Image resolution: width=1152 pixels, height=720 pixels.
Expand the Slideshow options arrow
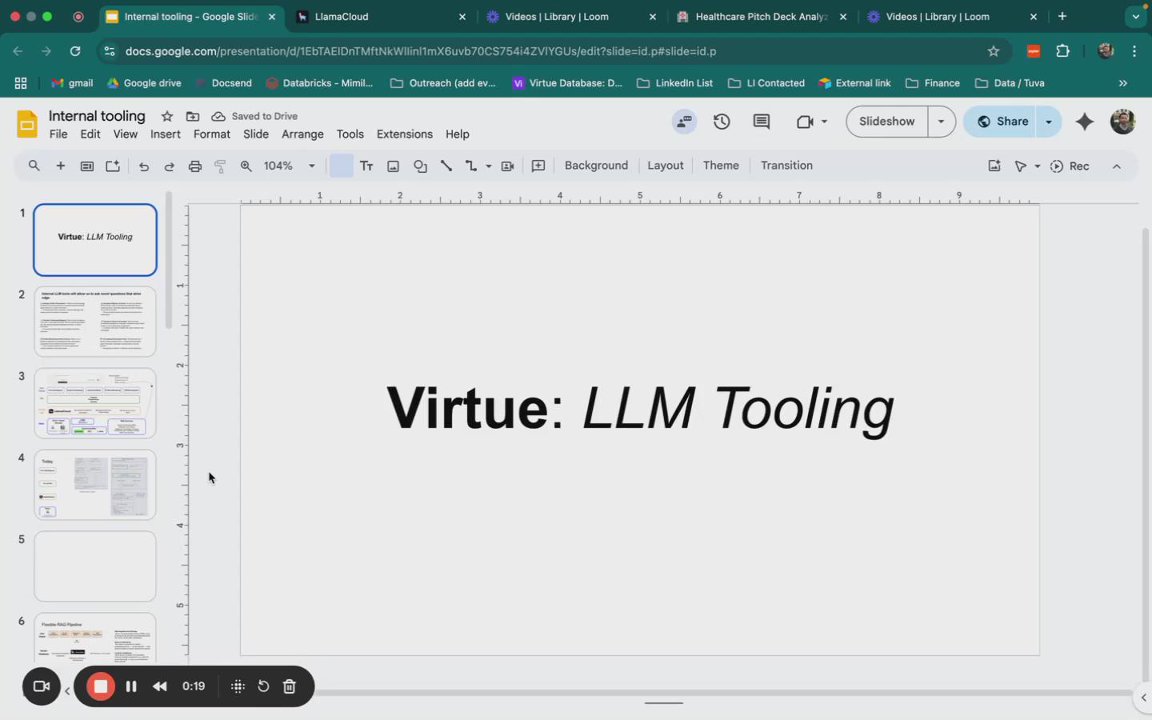(x=941, y=121)
